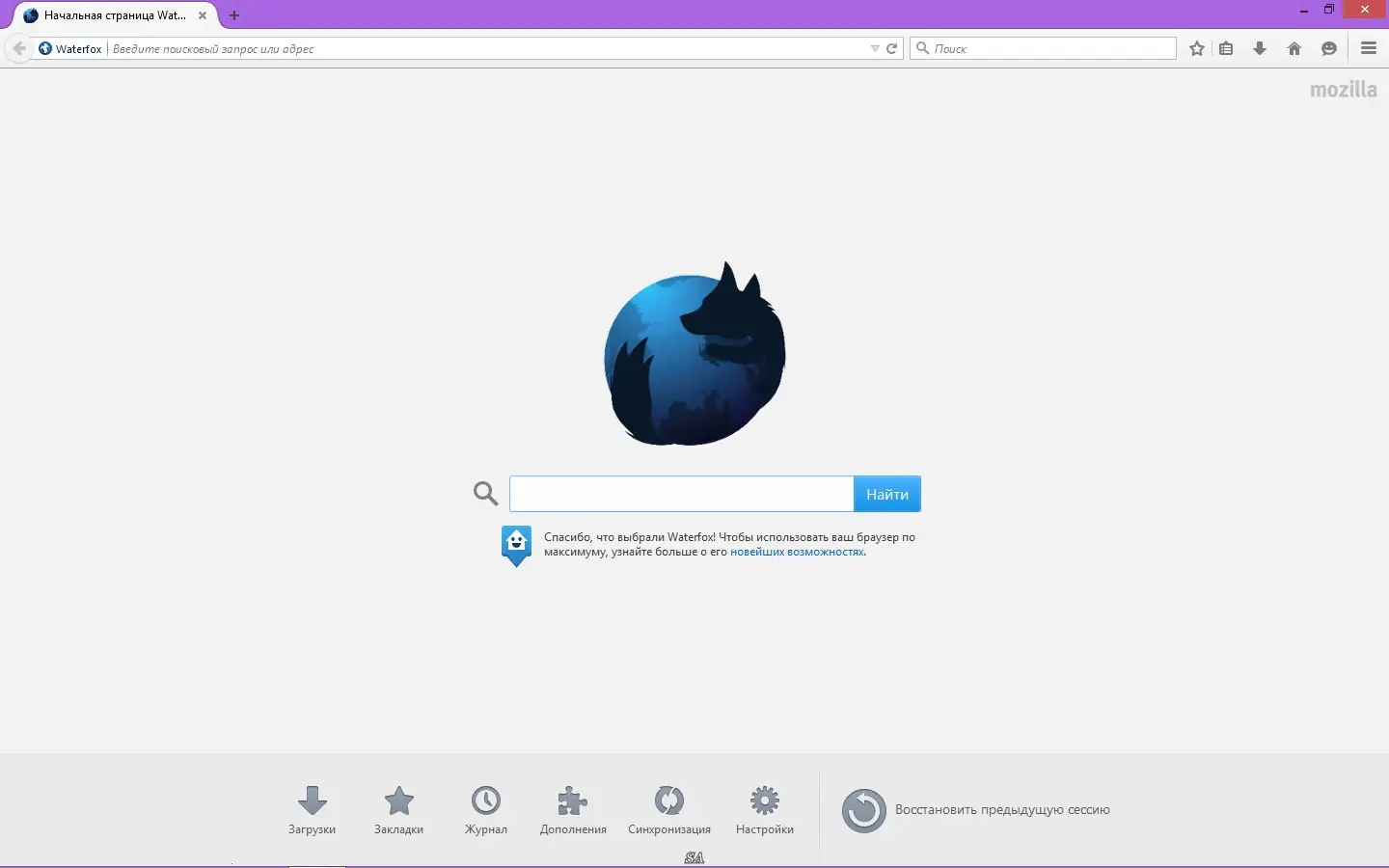This screenshot has height=868, width=1389.
Task: Open the Downloads (Загрузки) shortcut
Action: click(312, 810)
